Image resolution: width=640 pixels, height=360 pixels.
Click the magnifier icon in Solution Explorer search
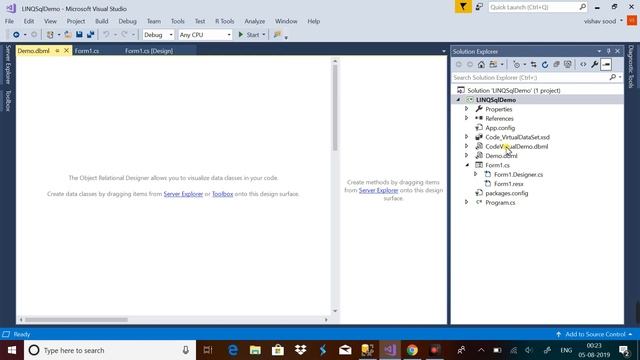coord(612,77)
